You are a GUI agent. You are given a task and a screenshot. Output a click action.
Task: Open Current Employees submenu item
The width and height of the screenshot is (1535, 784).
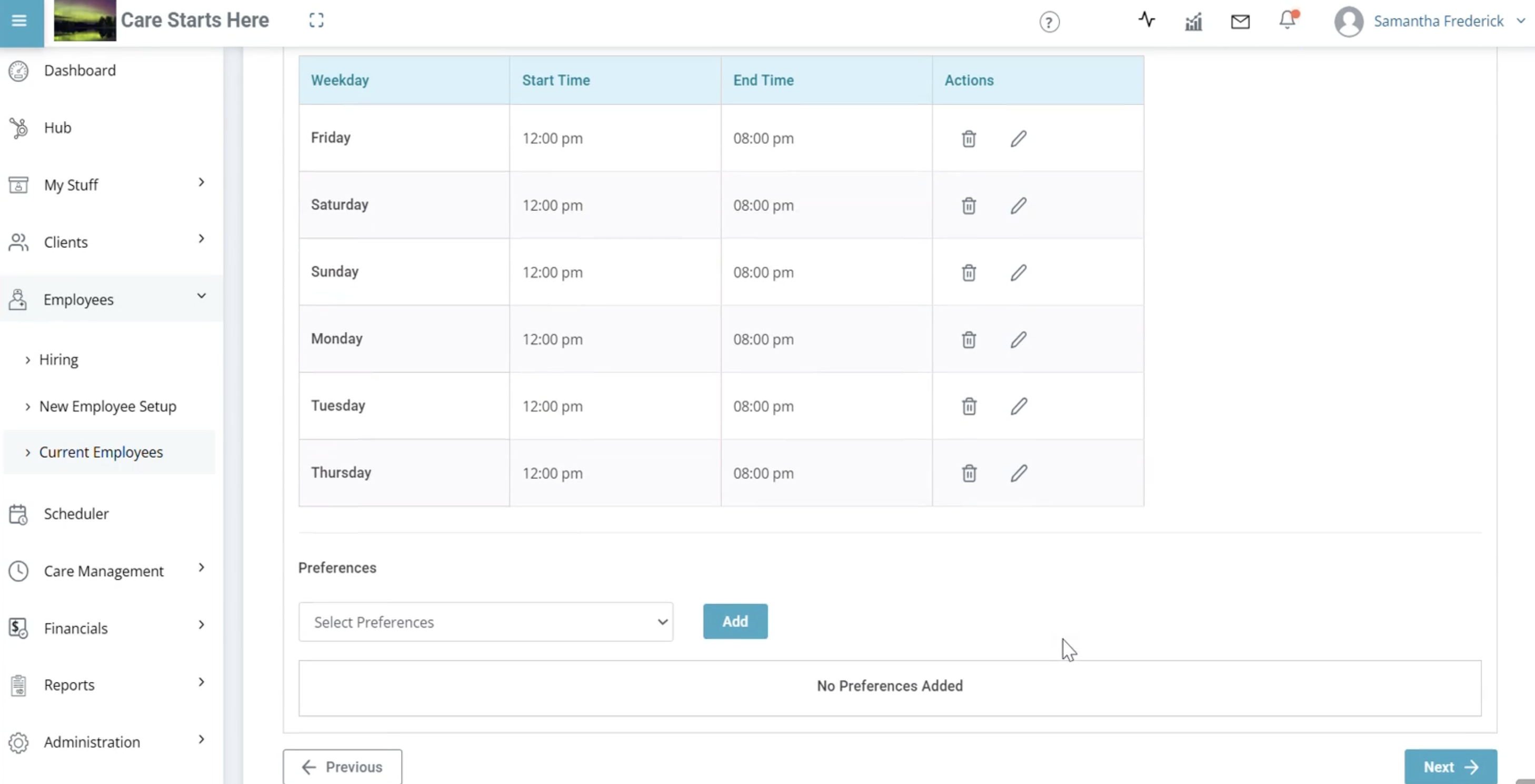click(x=101, y=452)
